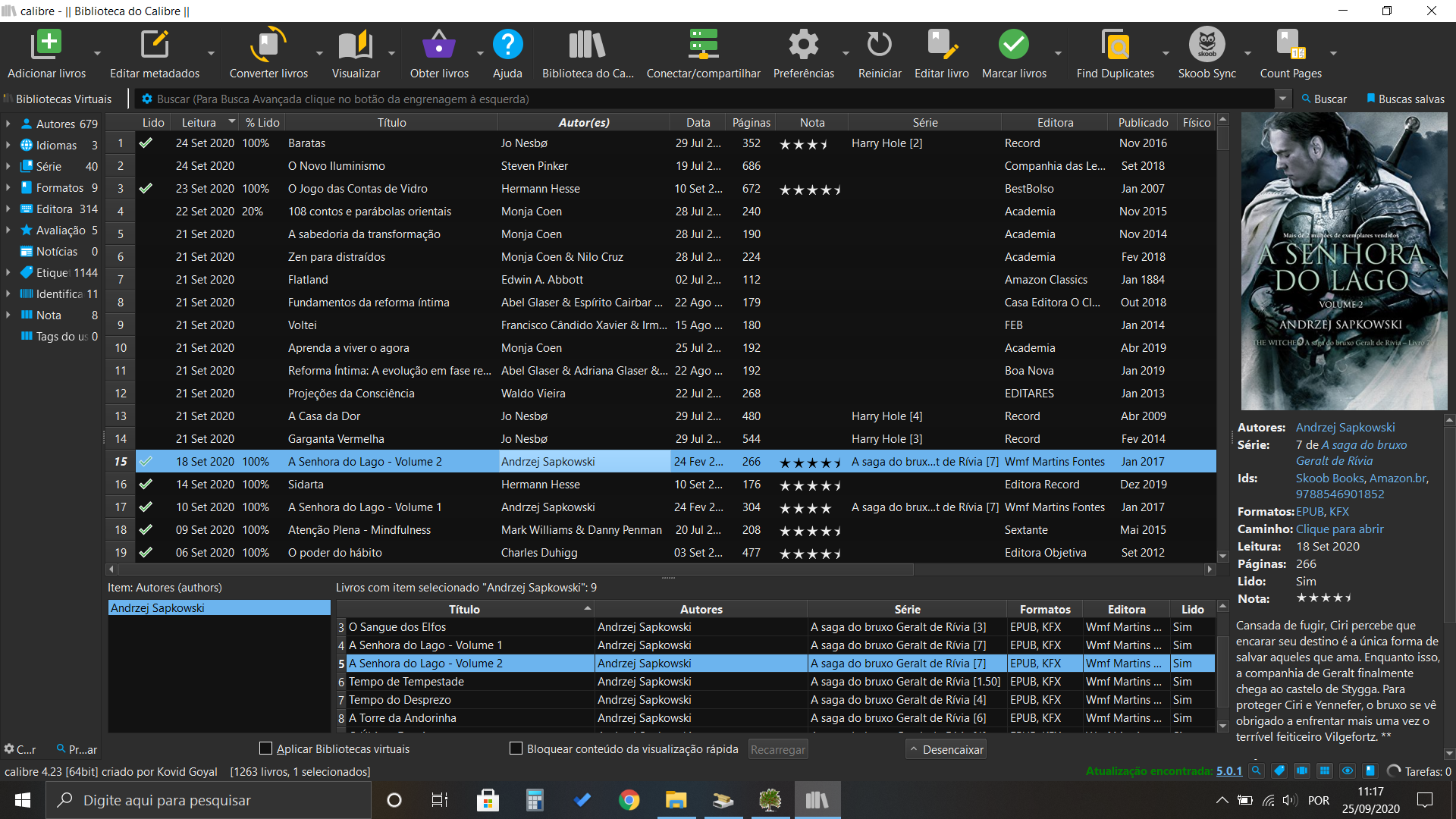The height and width of the screenshot is (819, 1456).
Task: Enable Aplicar Bibliotecas virtuais checkbox
Action: pyautogui.click(x=266, y=748)
